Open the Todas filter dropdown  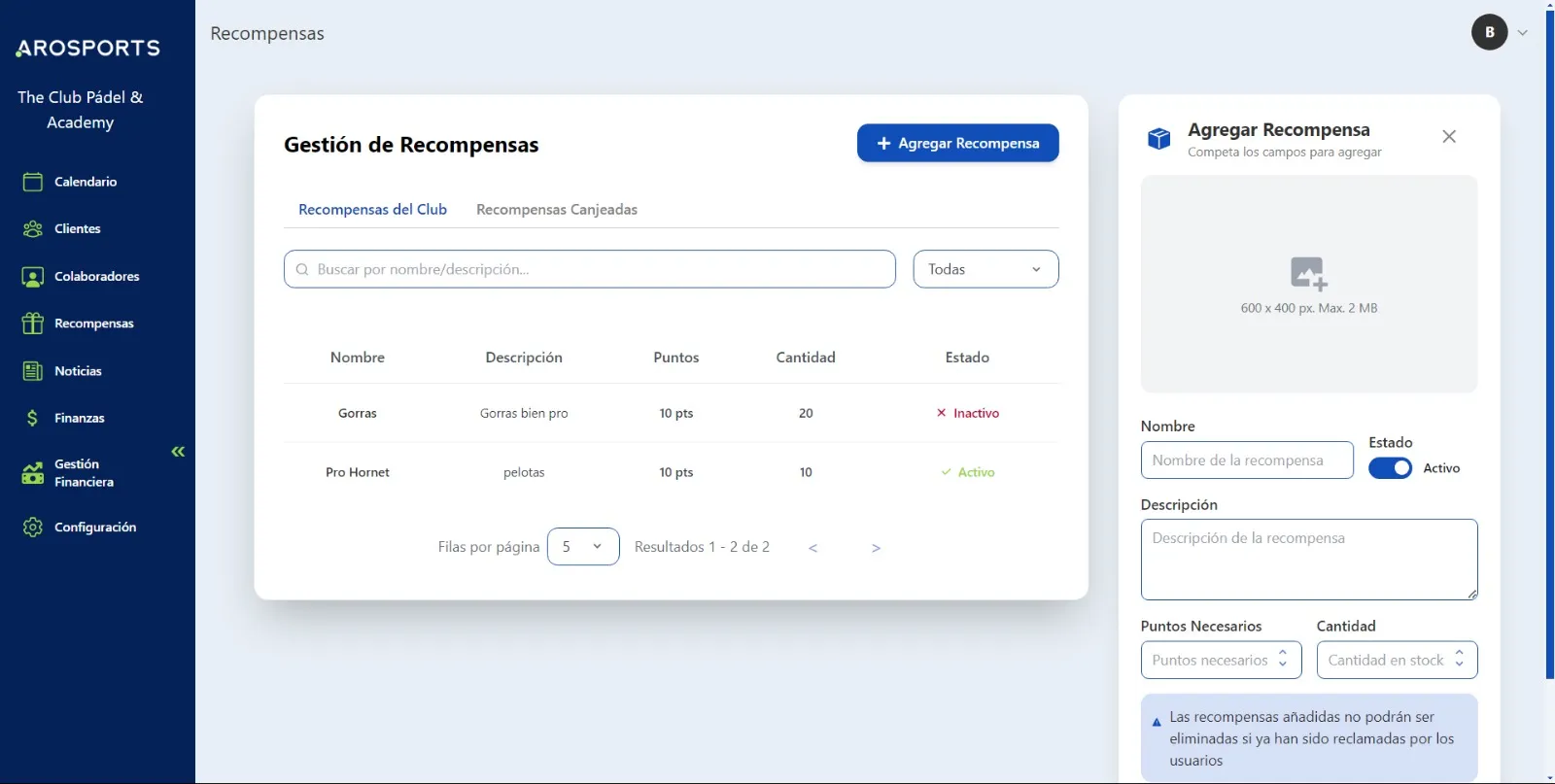[x=985, y=269]
